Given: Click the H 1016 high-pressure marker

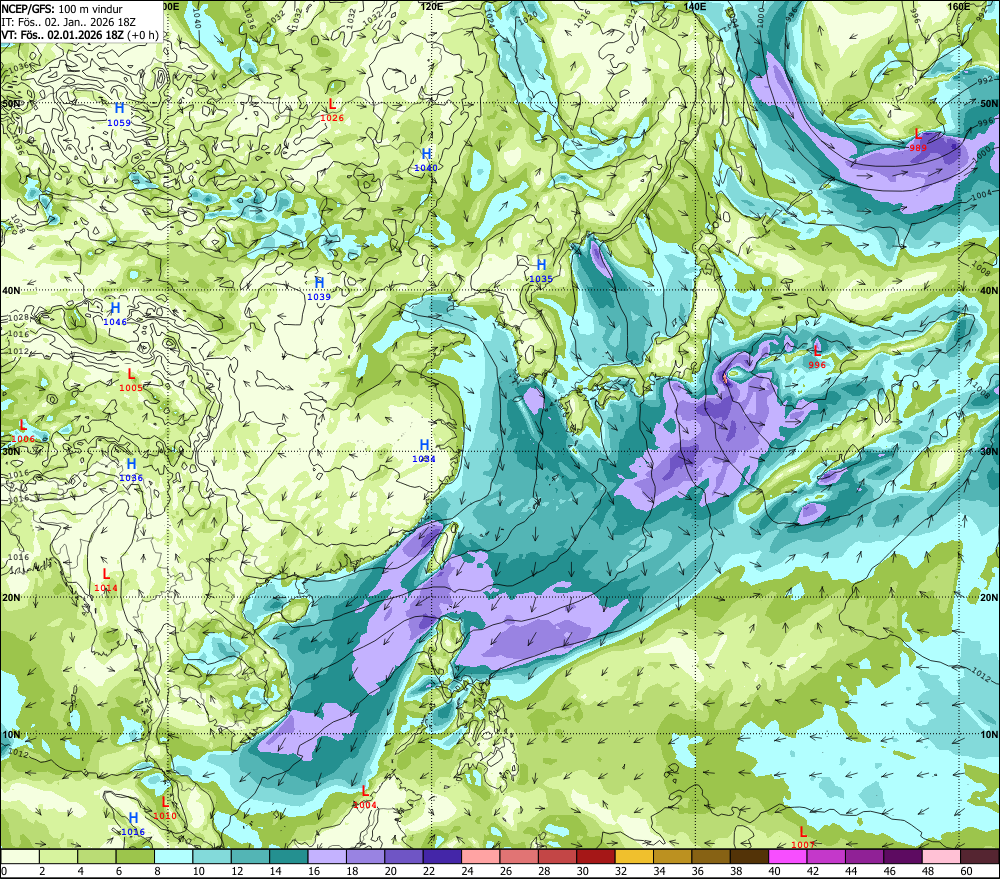Looking at the screenshot, I should [x=133, y=824].
